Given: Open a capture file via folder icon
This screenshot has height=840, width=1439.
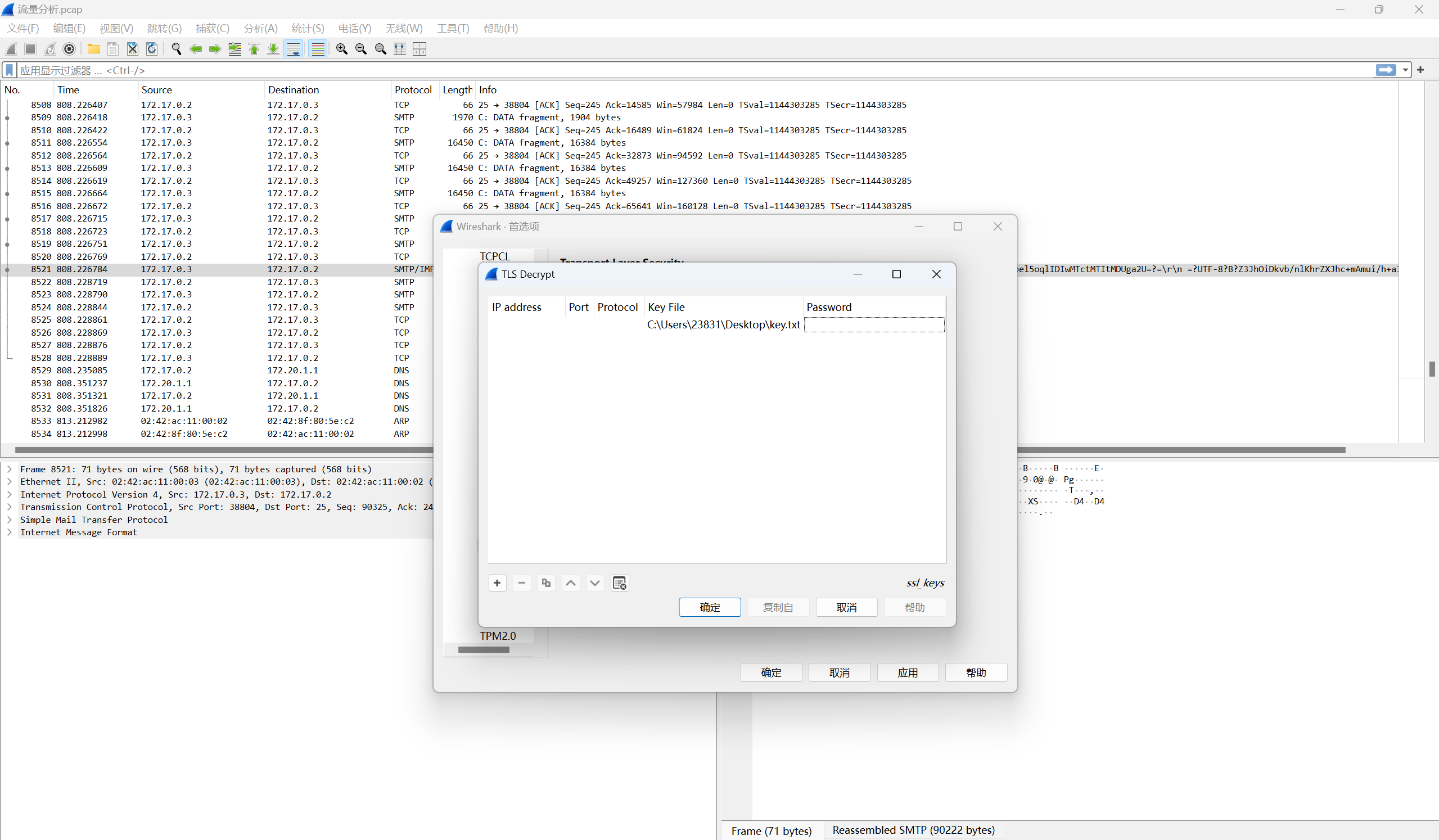Looking at the screenshot, I should pos(94,49).
